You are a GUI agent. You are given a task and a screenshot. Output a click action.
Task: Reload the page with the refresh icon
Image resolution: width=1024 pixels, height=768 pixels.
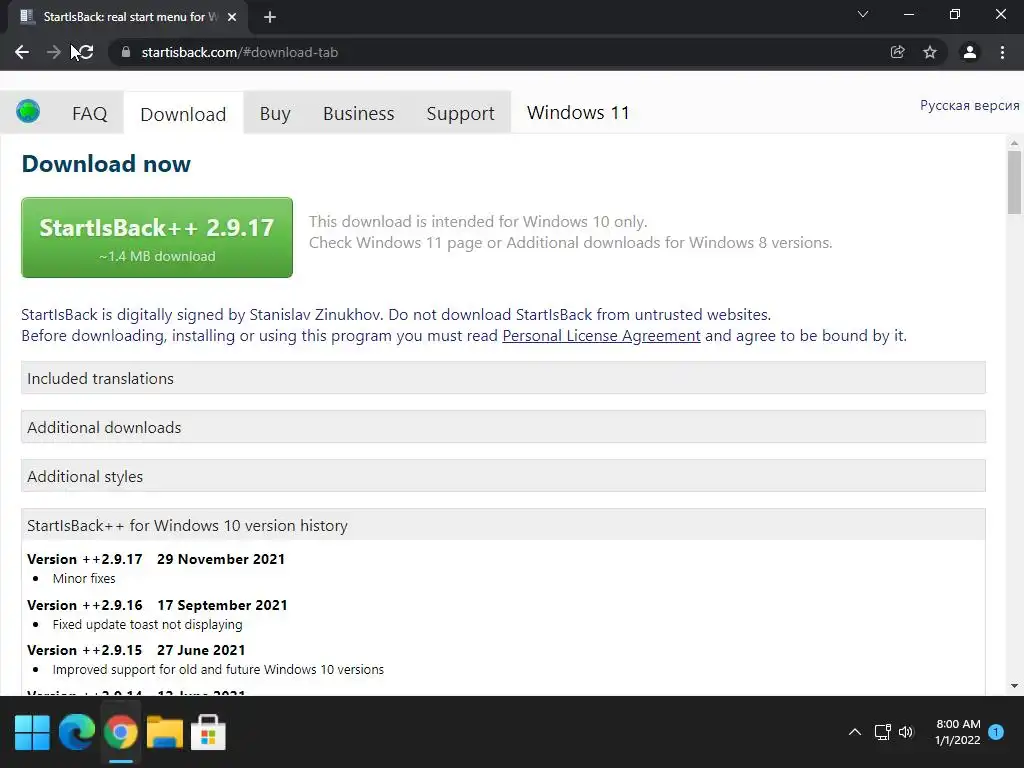tap(86, 52)
